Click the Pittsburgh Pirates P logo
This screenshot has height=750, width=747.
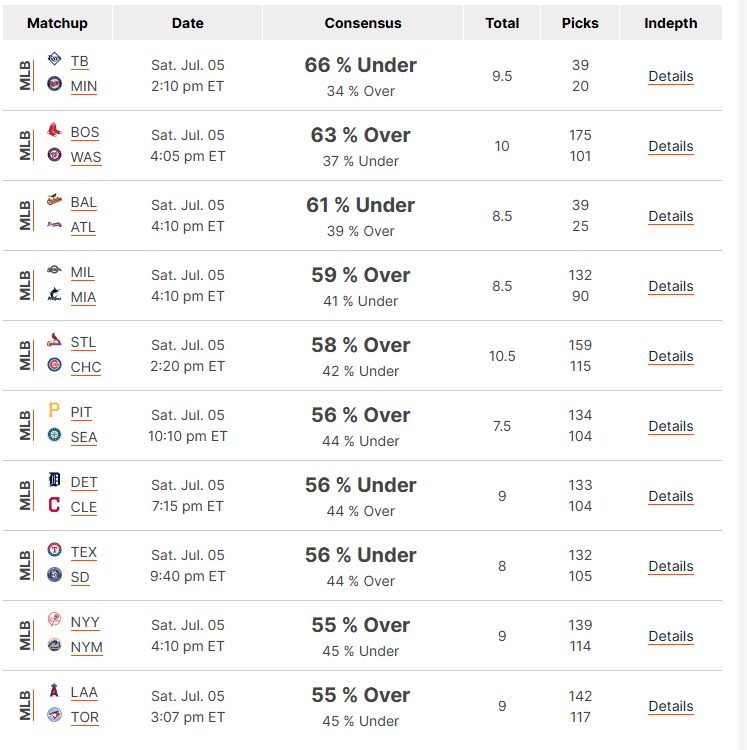pyautogui.click(x=54, y=410)
